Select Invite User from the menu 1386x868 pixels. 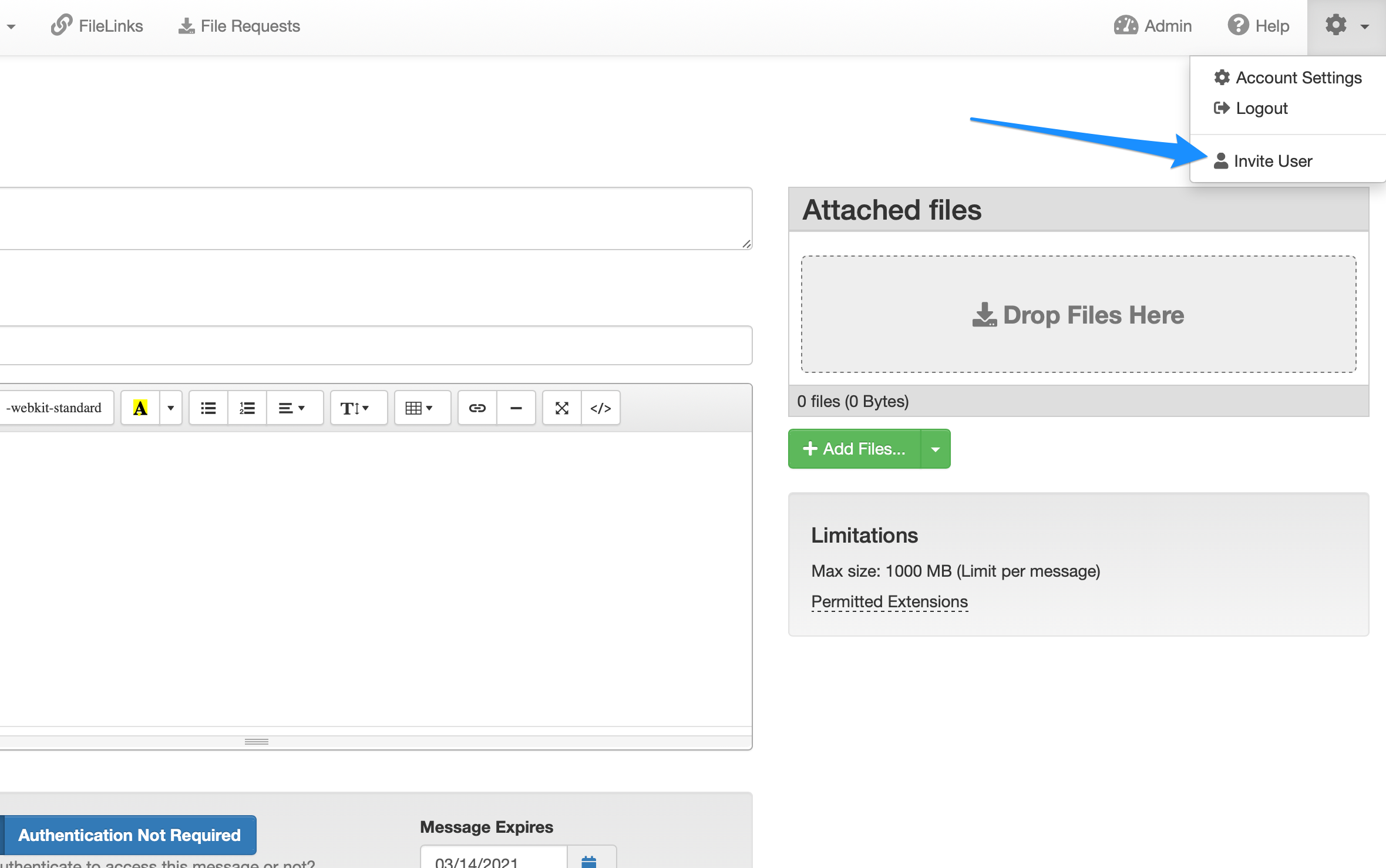(x=1271, y=161)
